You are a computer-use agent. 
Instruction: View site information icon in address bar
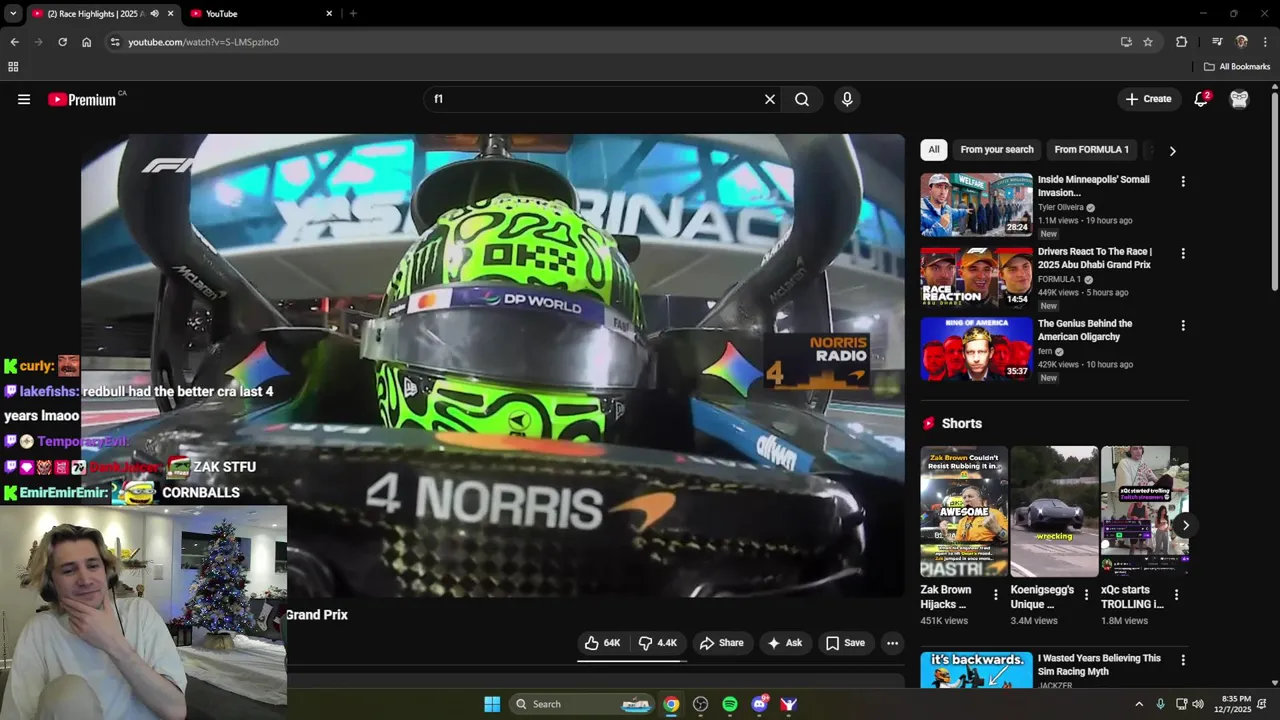pyautogui.click(x=115, y=42)
